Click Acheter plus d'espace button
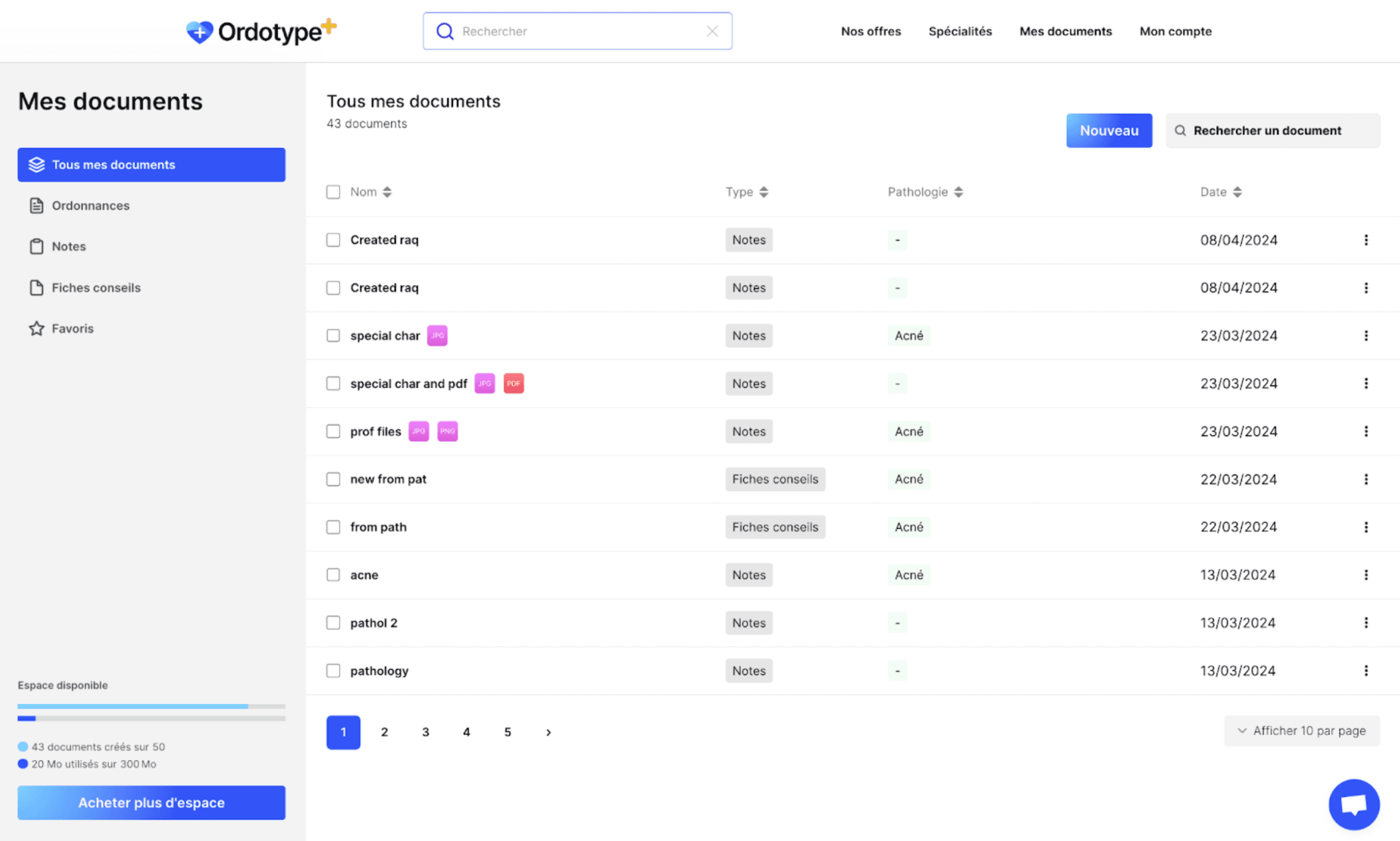 [x=151, y=802]
